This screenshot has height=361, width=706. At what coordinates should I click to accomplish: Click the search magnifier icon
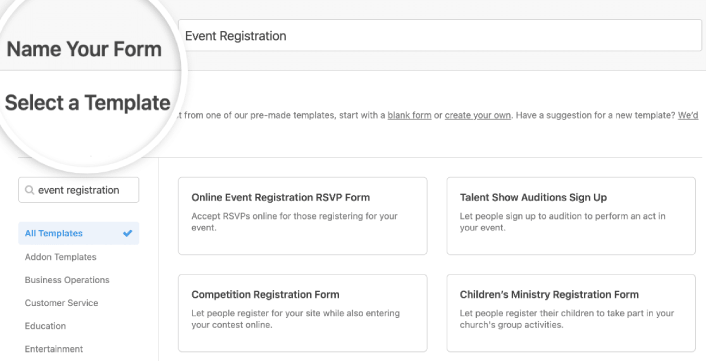29,190
